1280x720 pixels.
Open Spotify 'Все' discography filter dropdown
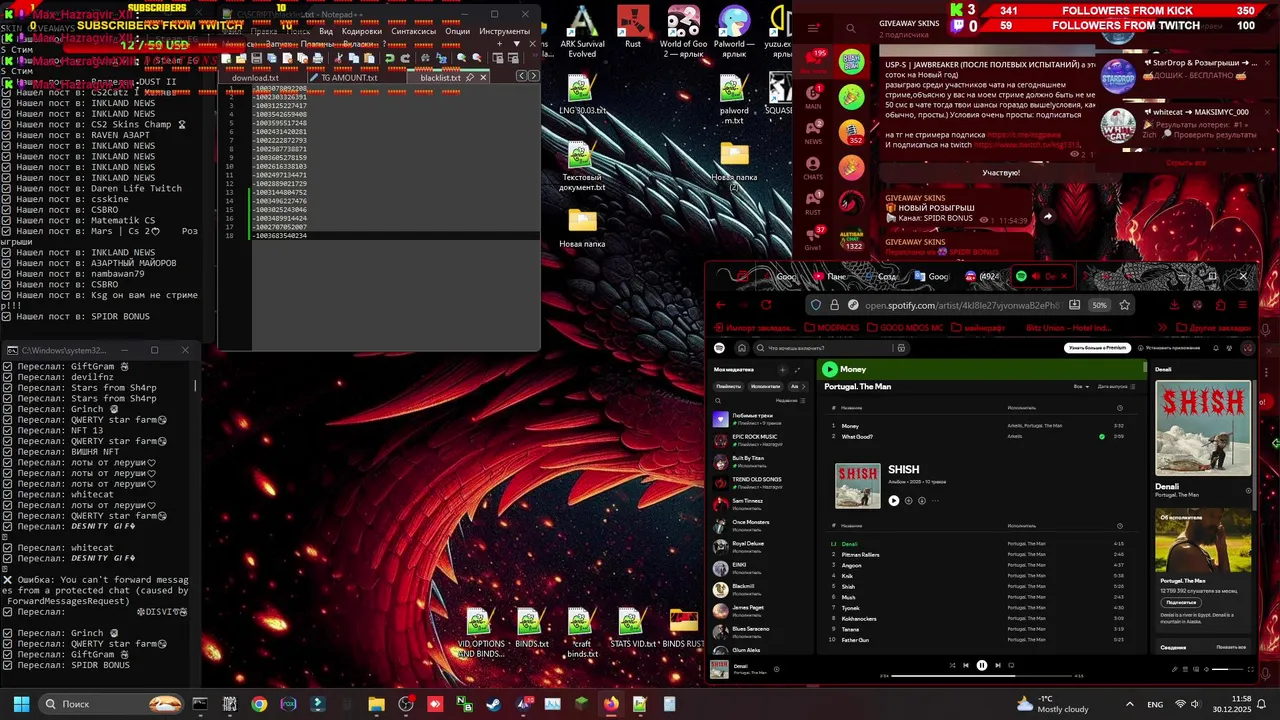(1081, 386)
